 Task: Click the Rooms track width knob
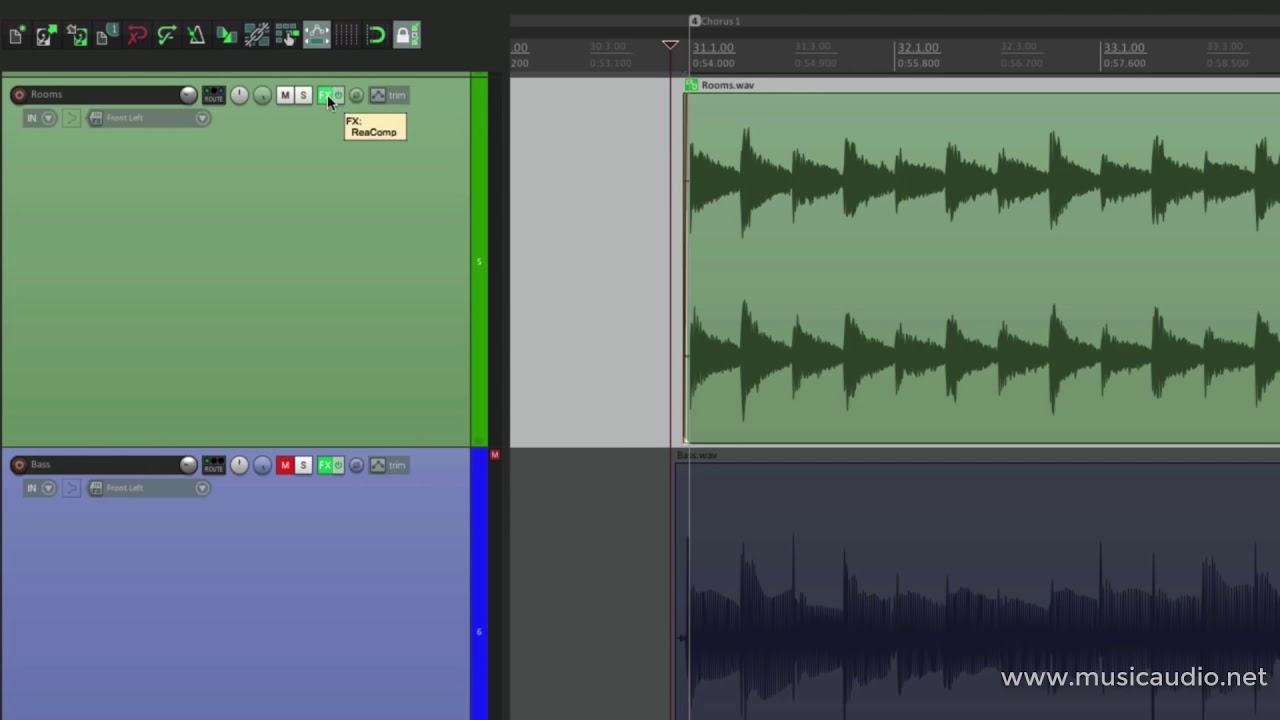click(262, 96)
